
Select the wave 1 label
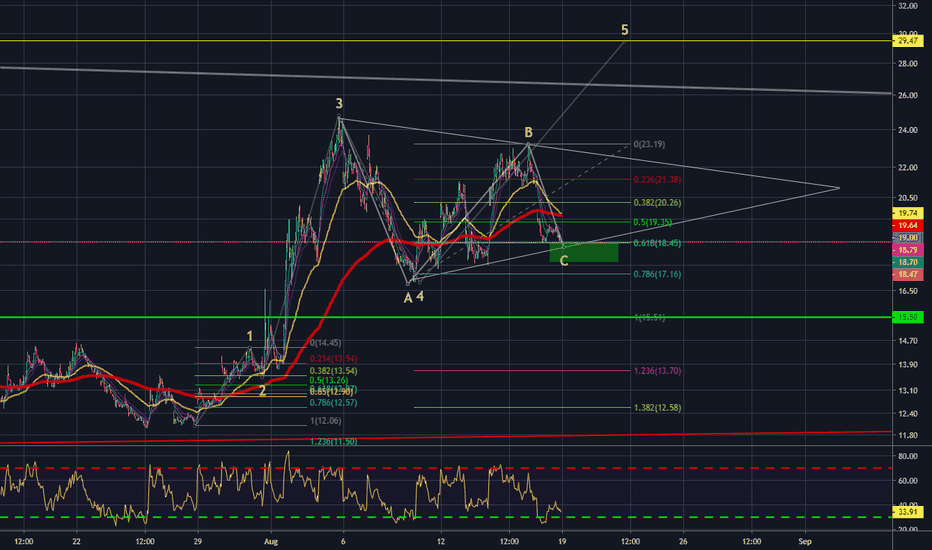coord(250,336)
